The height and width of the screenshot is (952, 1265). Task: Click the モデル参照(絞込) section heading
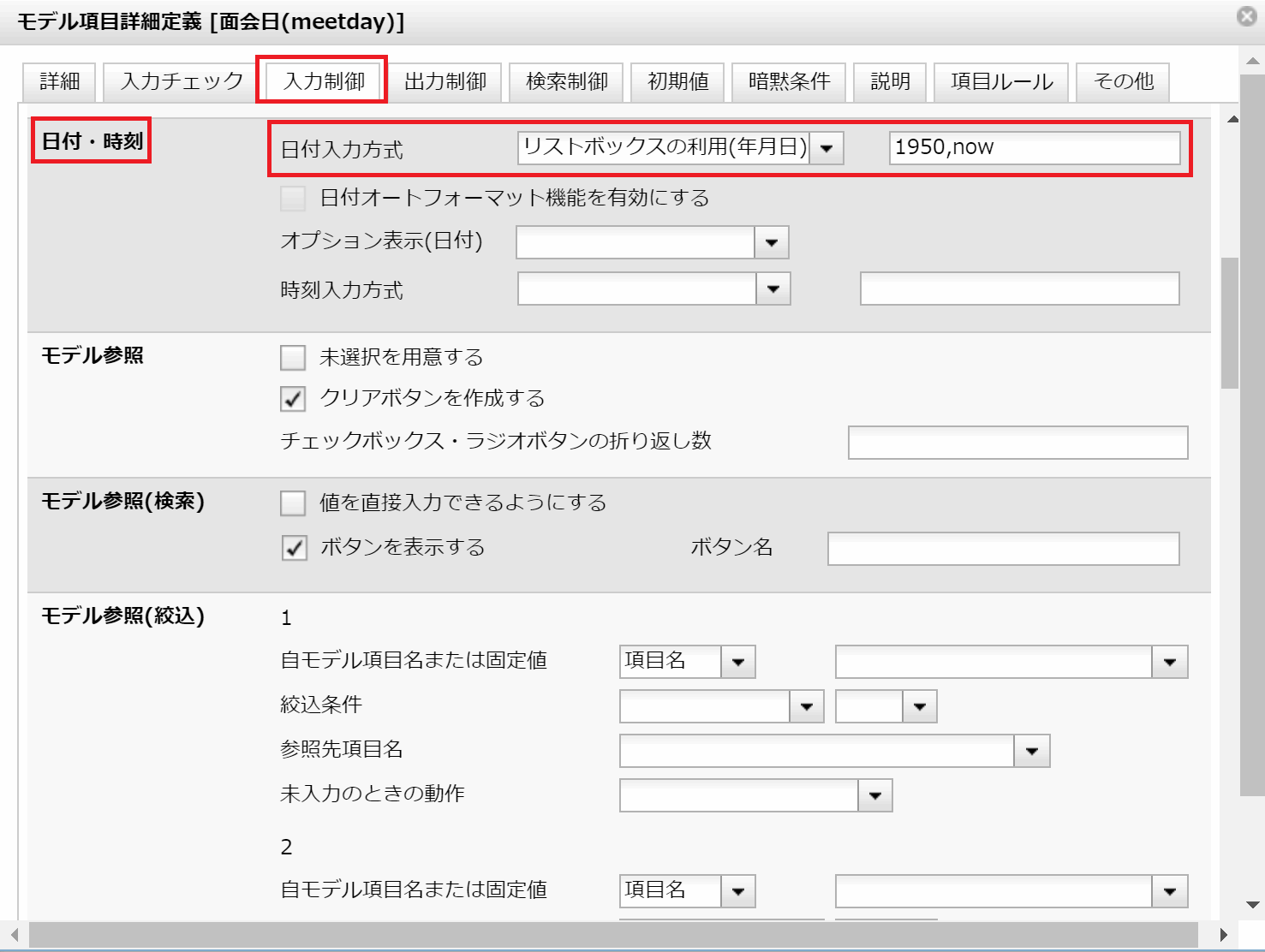(x=122, y=616)
